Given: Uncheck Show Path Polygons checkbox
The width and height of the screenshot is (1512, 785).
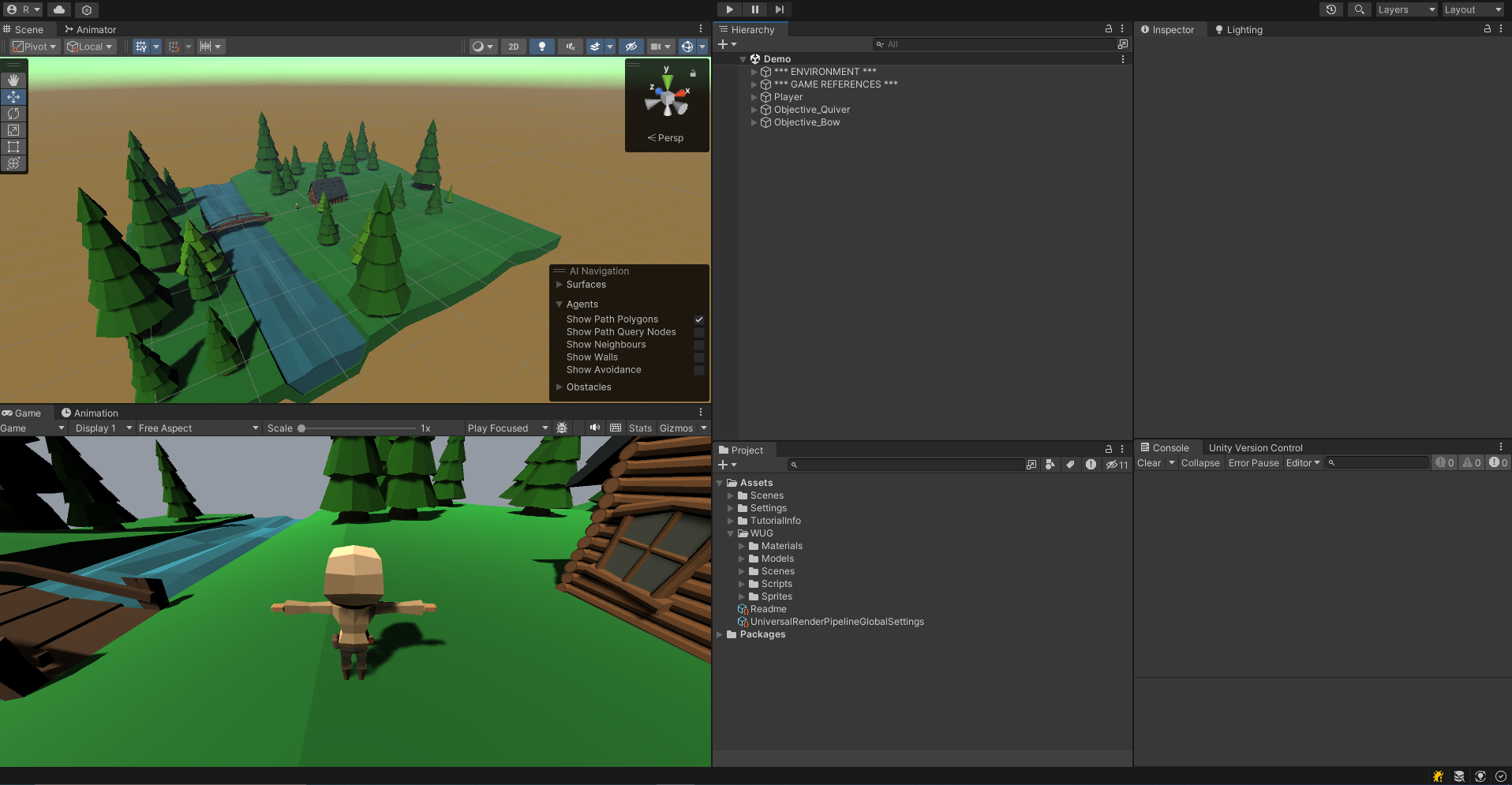Looking at the screenshot, I should 699,320.
